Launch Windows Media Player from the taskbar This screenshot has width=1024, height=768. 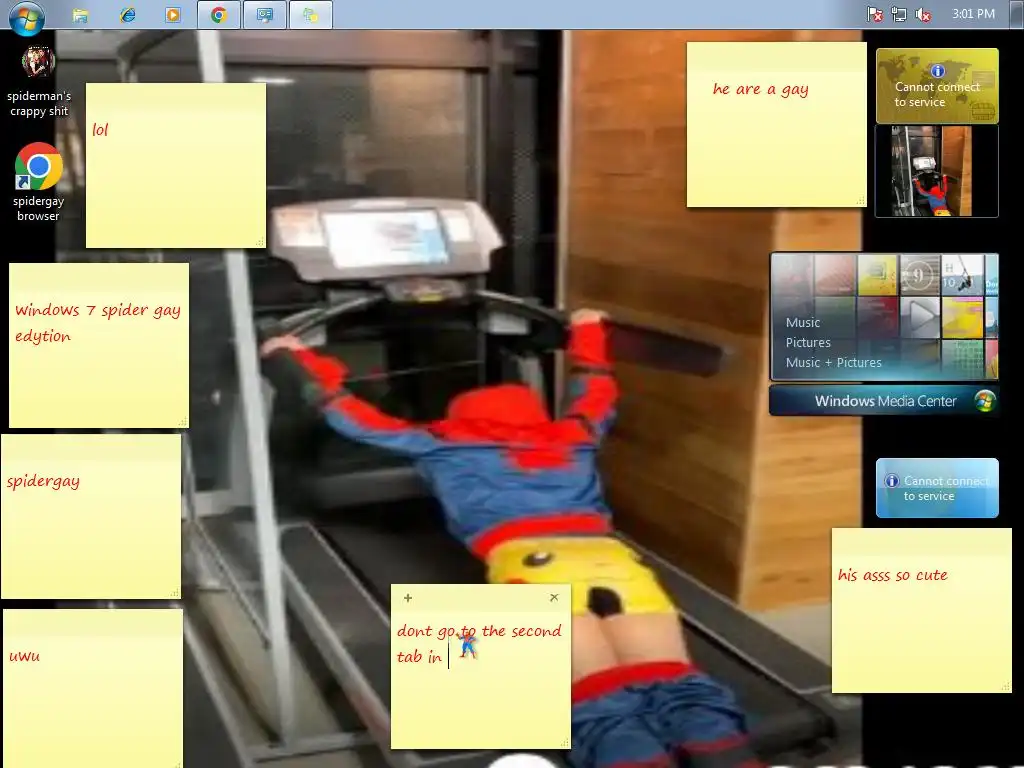pyautogui.click(x=173, y=15)
